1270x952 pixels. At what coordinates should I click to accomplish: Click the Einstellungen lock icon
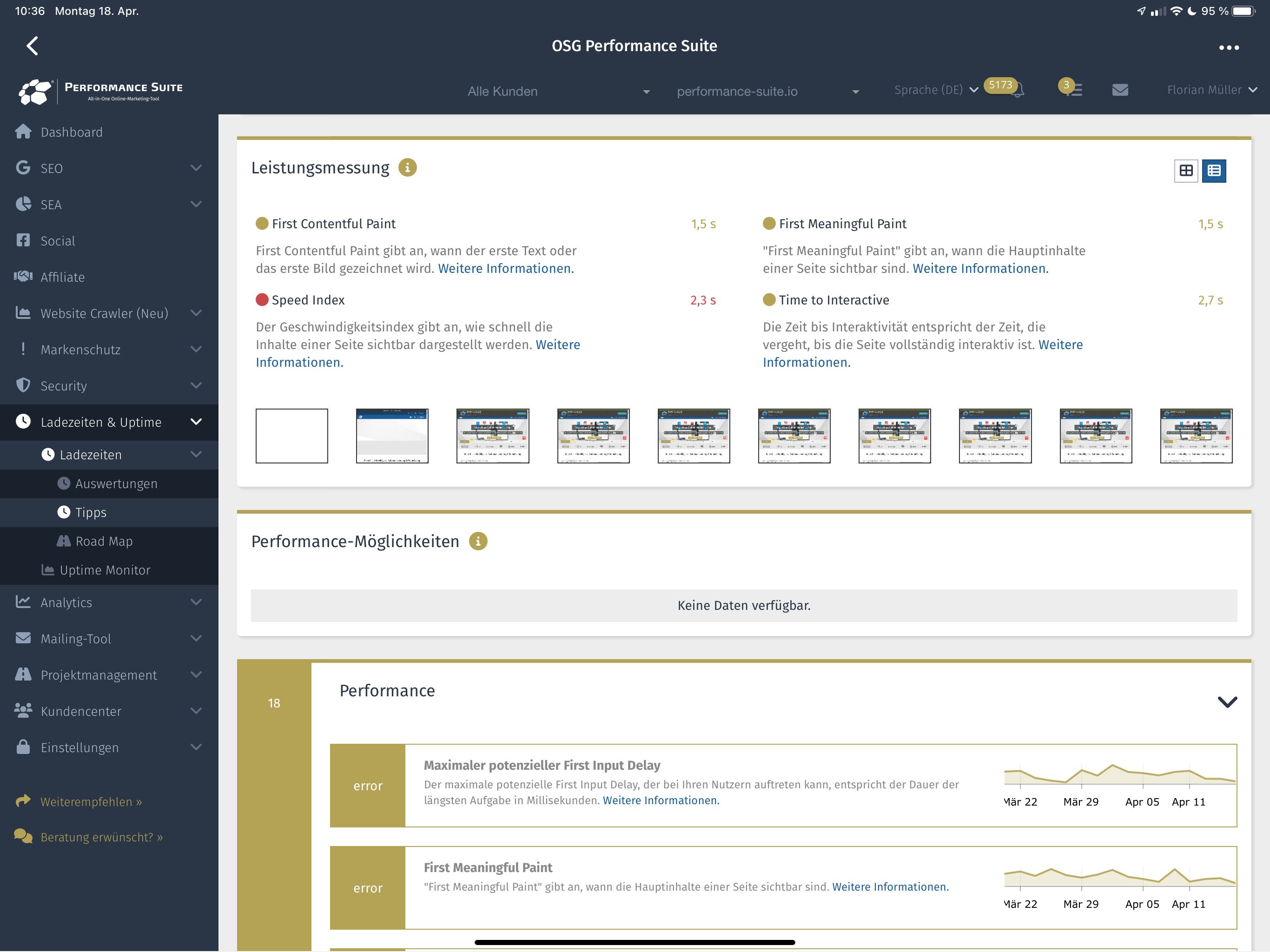point(23,747)
